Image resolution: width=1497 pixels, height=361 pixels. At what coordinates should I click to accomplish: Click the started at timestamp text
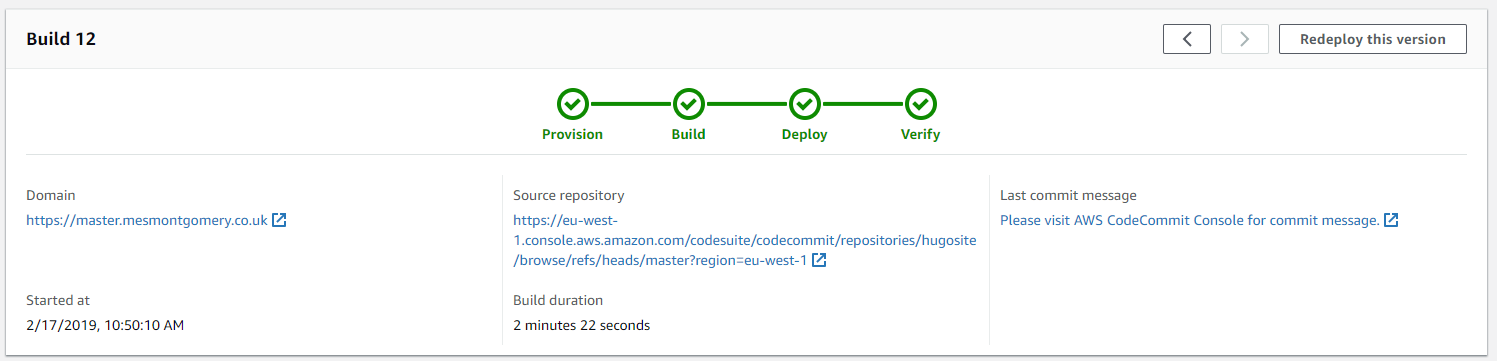105,325
